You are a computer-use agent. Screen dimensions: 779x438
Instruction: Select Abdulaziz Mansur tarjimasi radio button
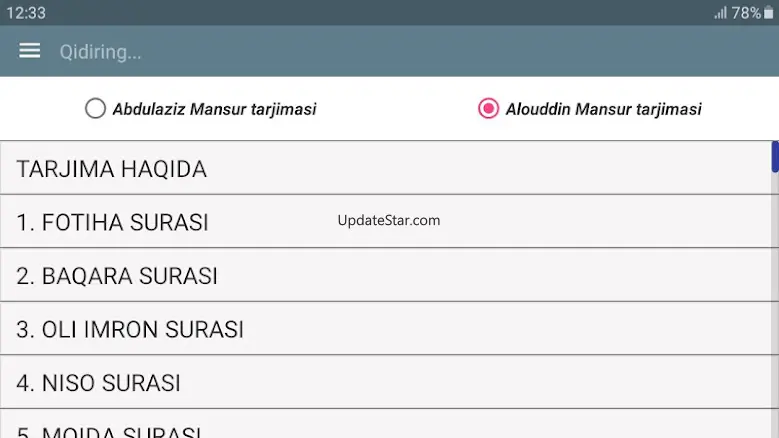click(95, 108)
